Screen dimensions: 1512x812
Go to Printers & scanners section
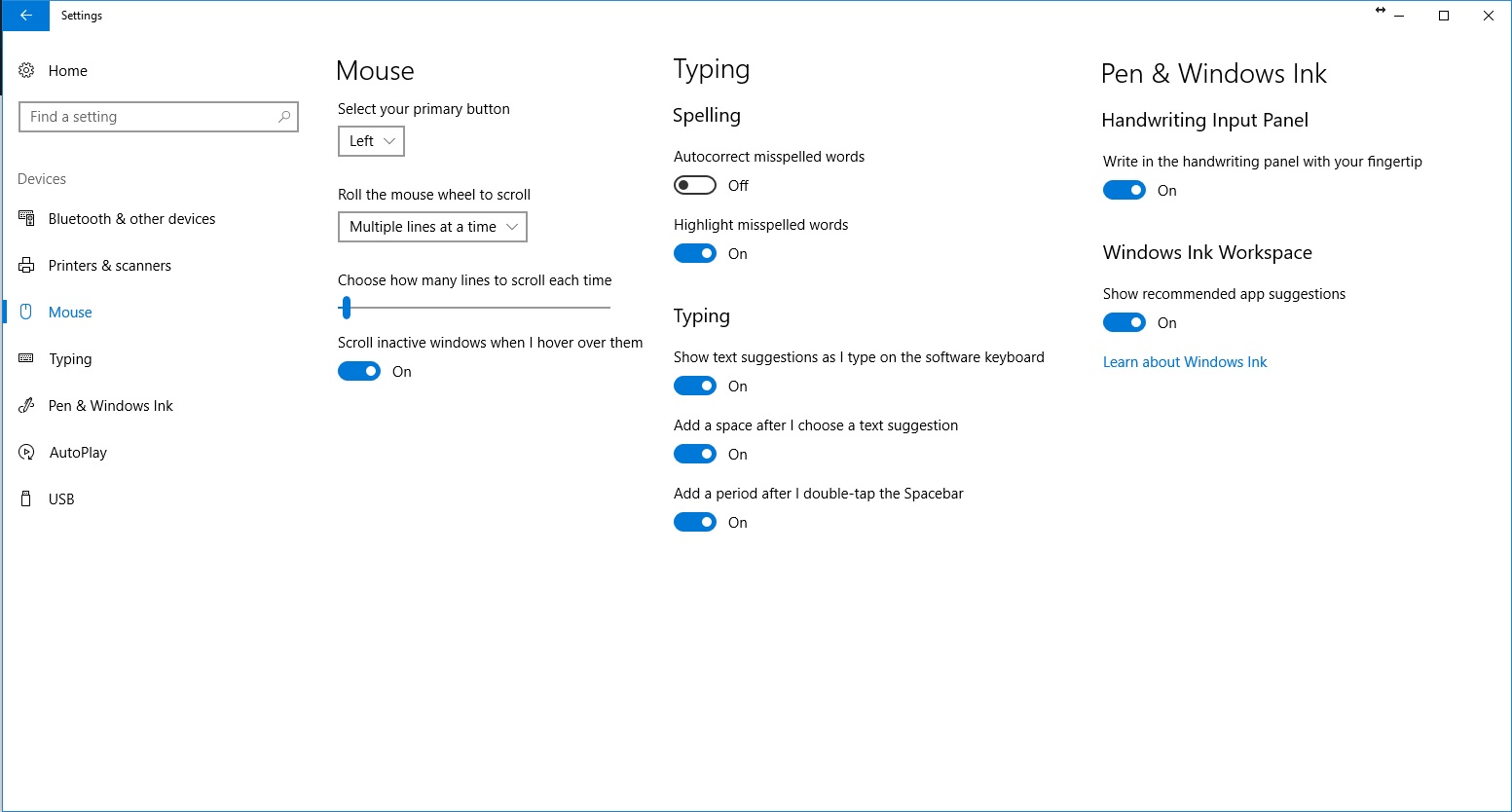(110, 265)
